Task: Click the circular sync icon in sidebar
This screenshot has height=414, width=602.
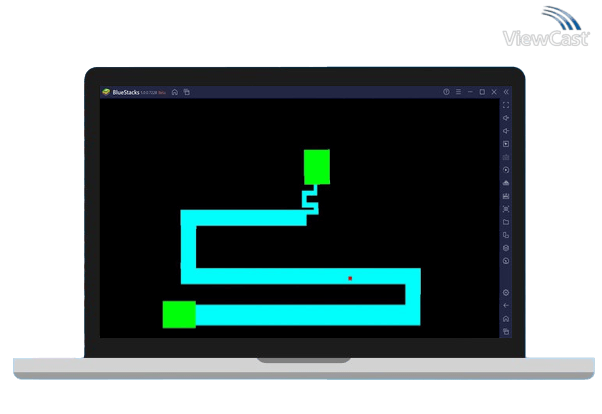Action: (x=506, y=170)
